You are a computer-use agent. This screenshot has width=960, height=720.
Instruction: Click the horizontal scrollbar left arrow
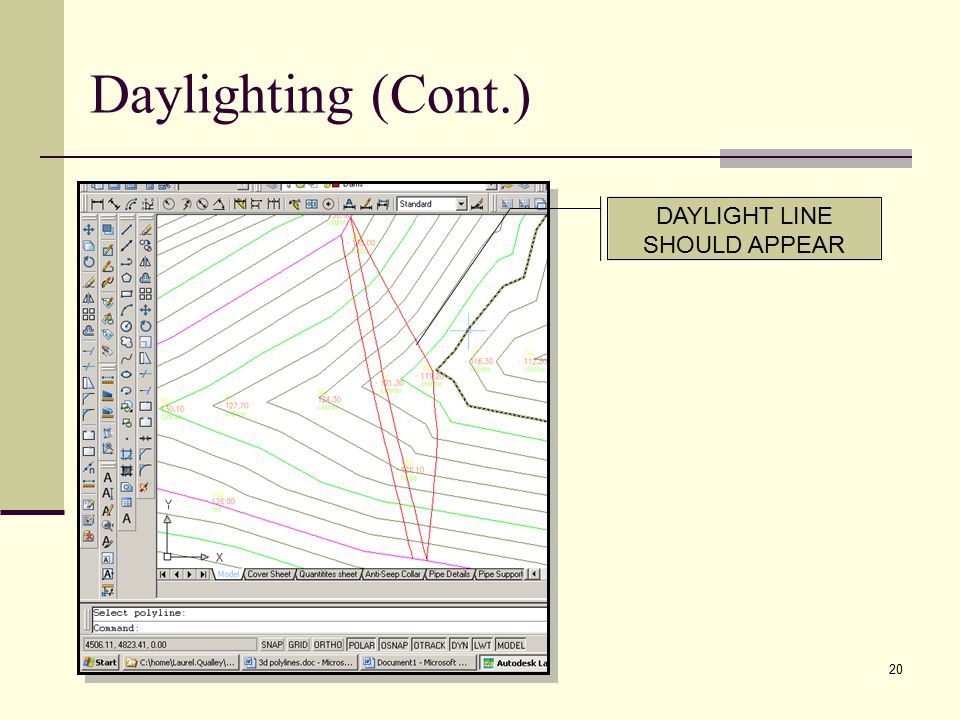point(534,574)
